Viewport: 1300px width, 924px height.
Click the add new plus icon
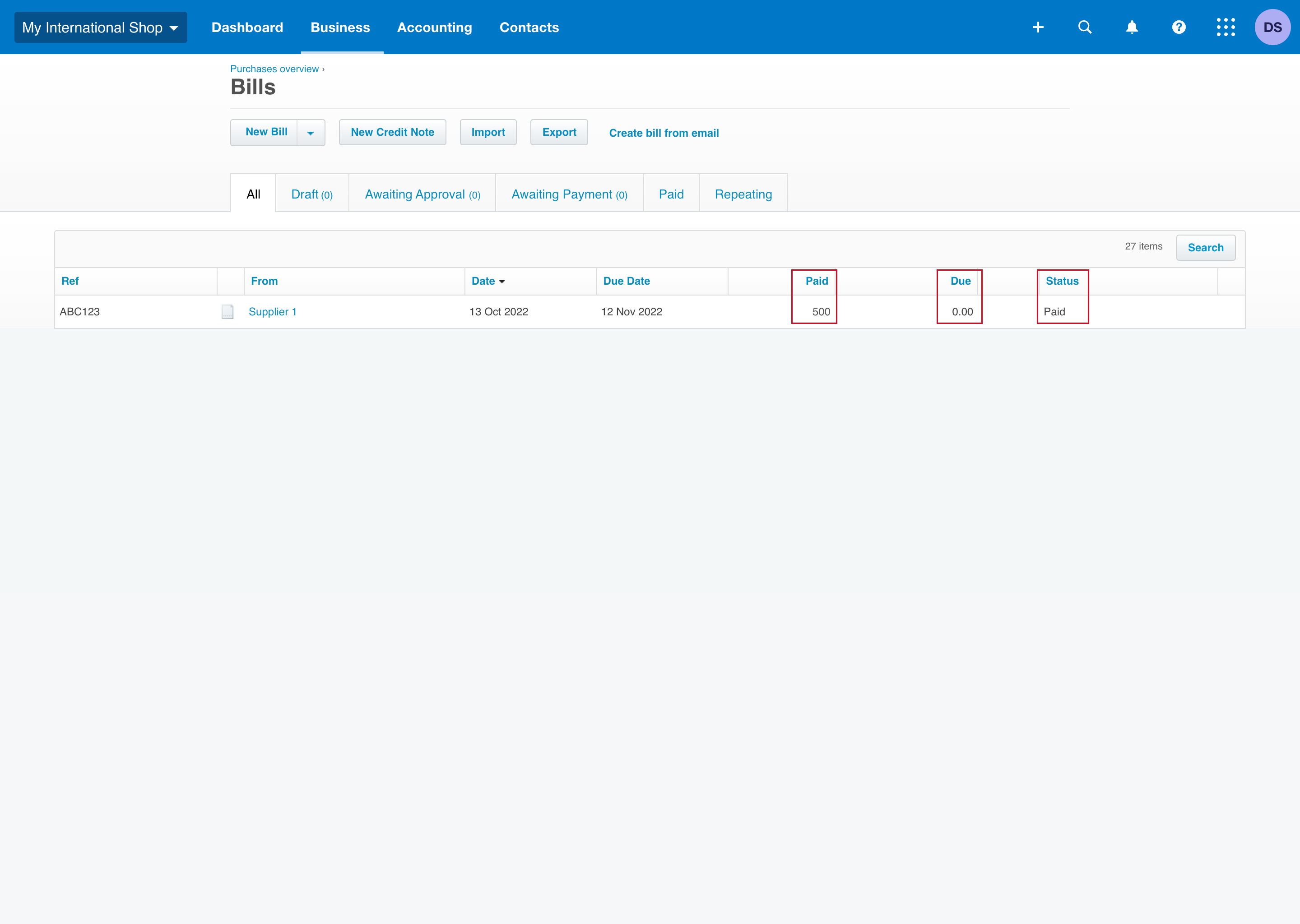(1039, 27)
